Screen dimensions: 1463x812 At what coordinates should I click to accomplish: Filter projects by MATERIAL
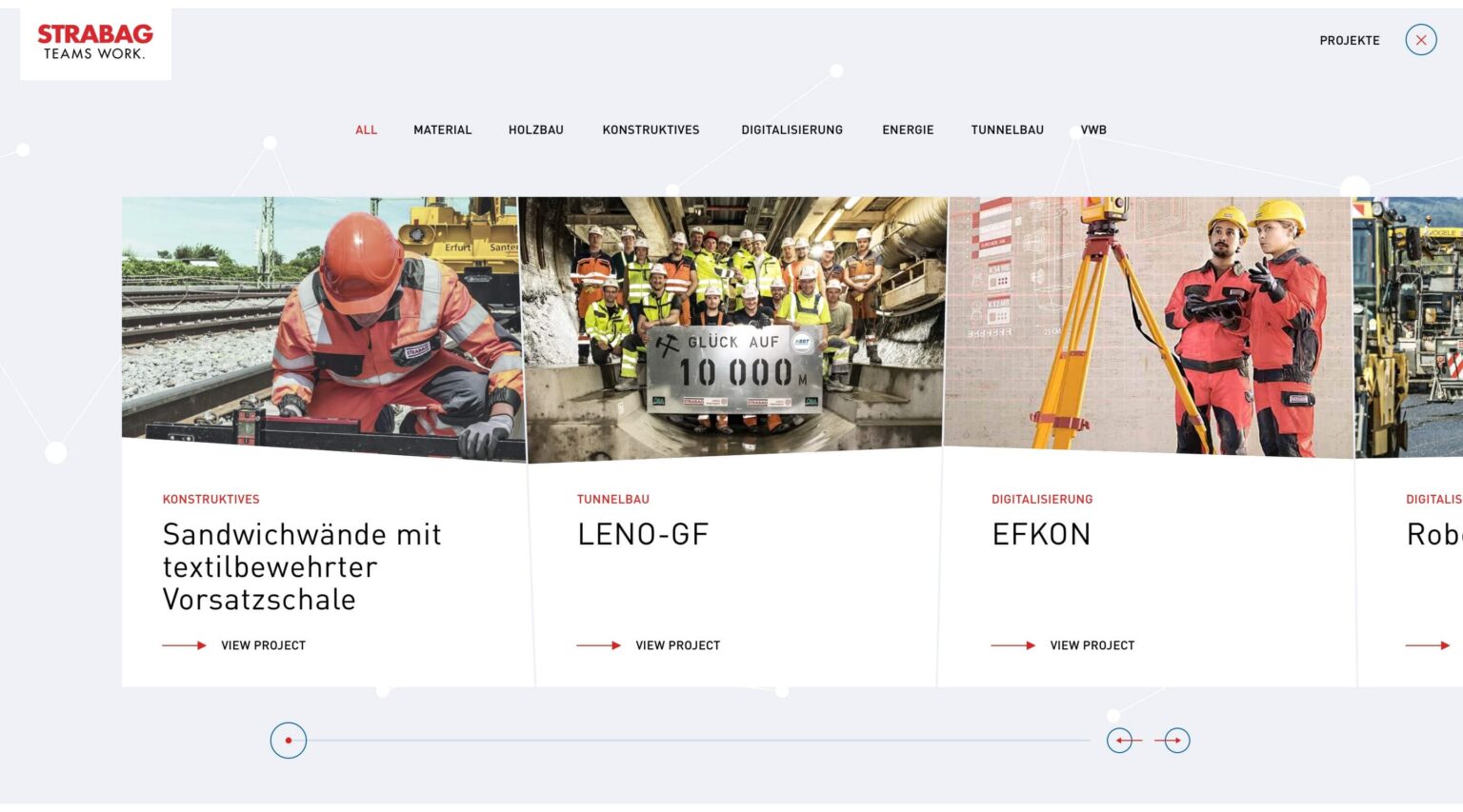[442, 130]
